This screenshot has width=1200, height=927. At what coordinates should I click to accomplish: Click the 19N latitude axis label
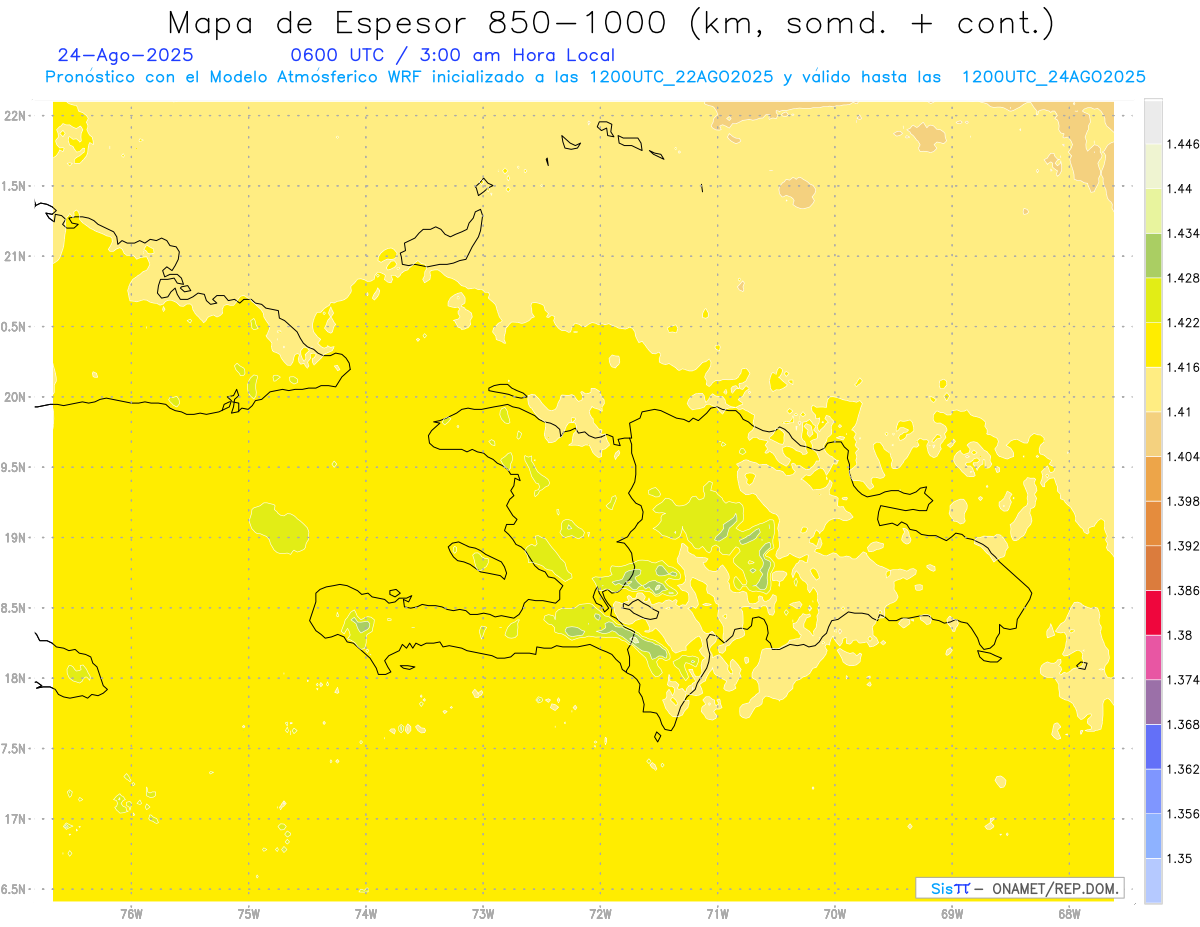15,538
